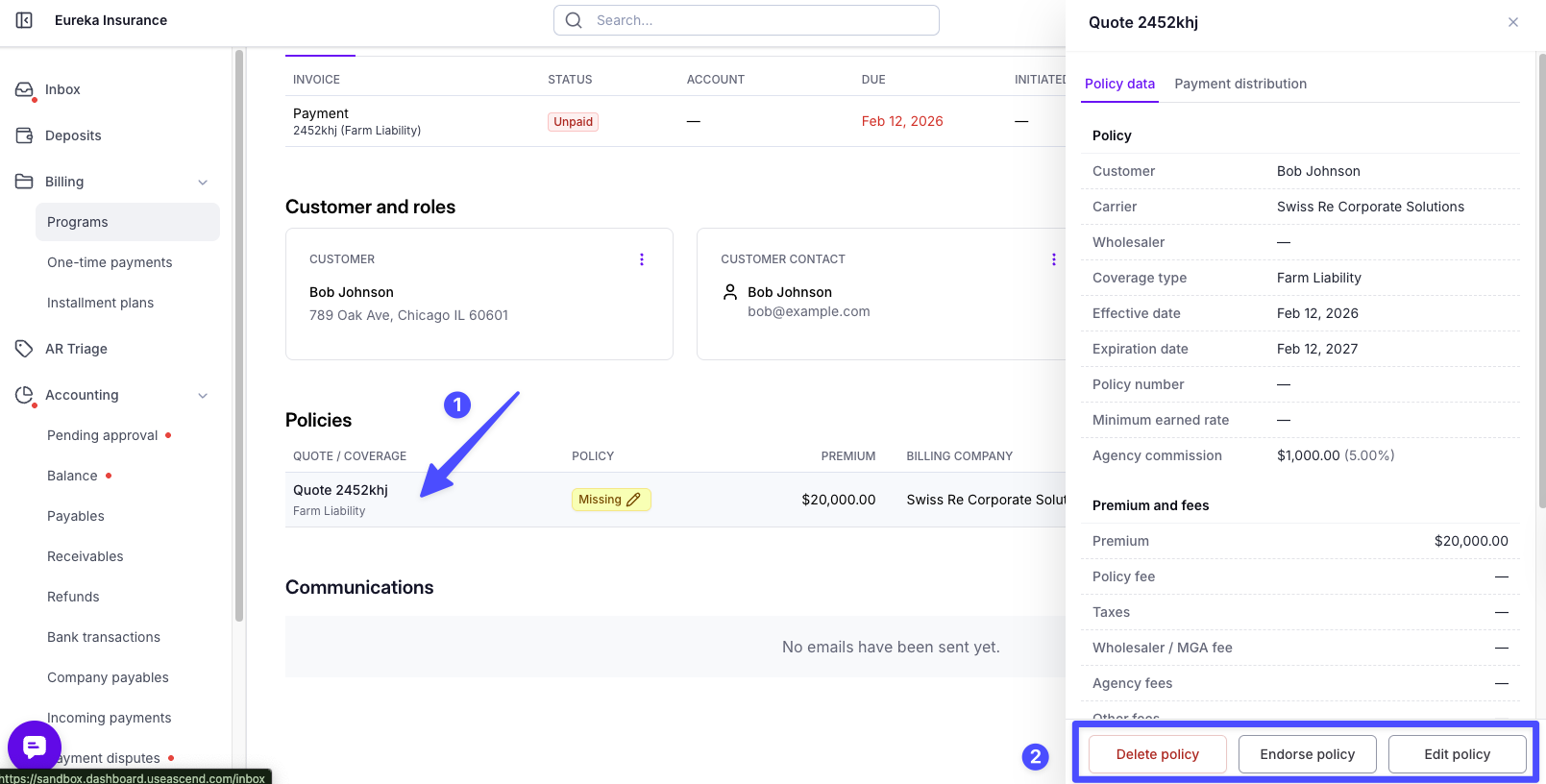
Task: Click bob@example.com email address
Action: click(809, 311)
